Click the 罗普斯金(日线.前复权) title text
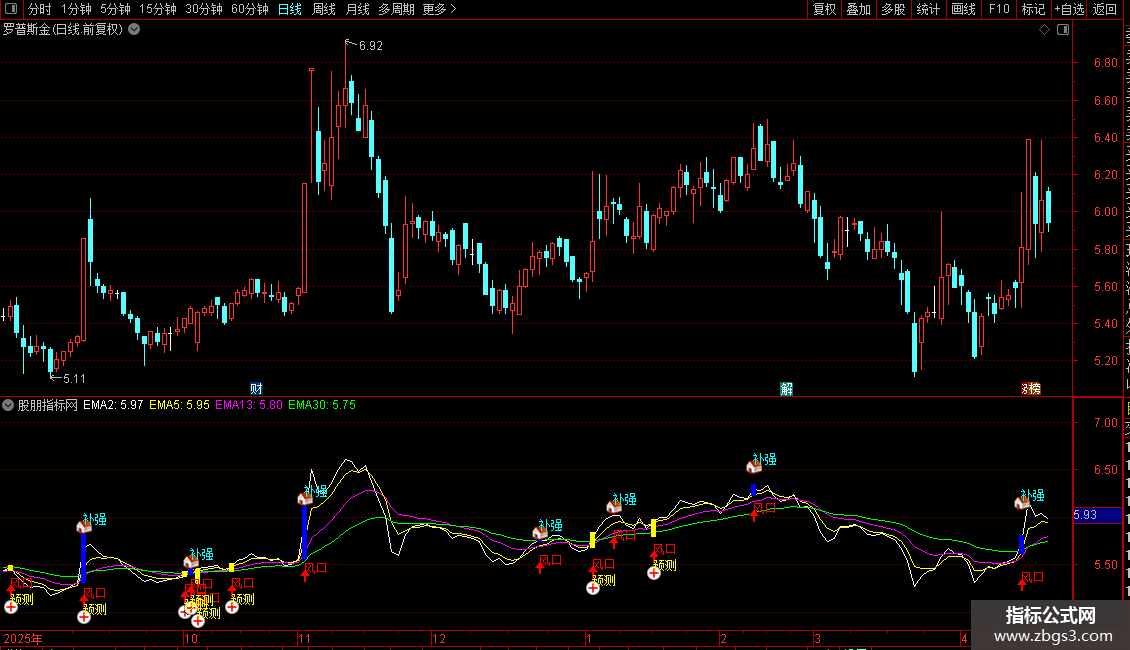1130x650 pixels. 63,30
